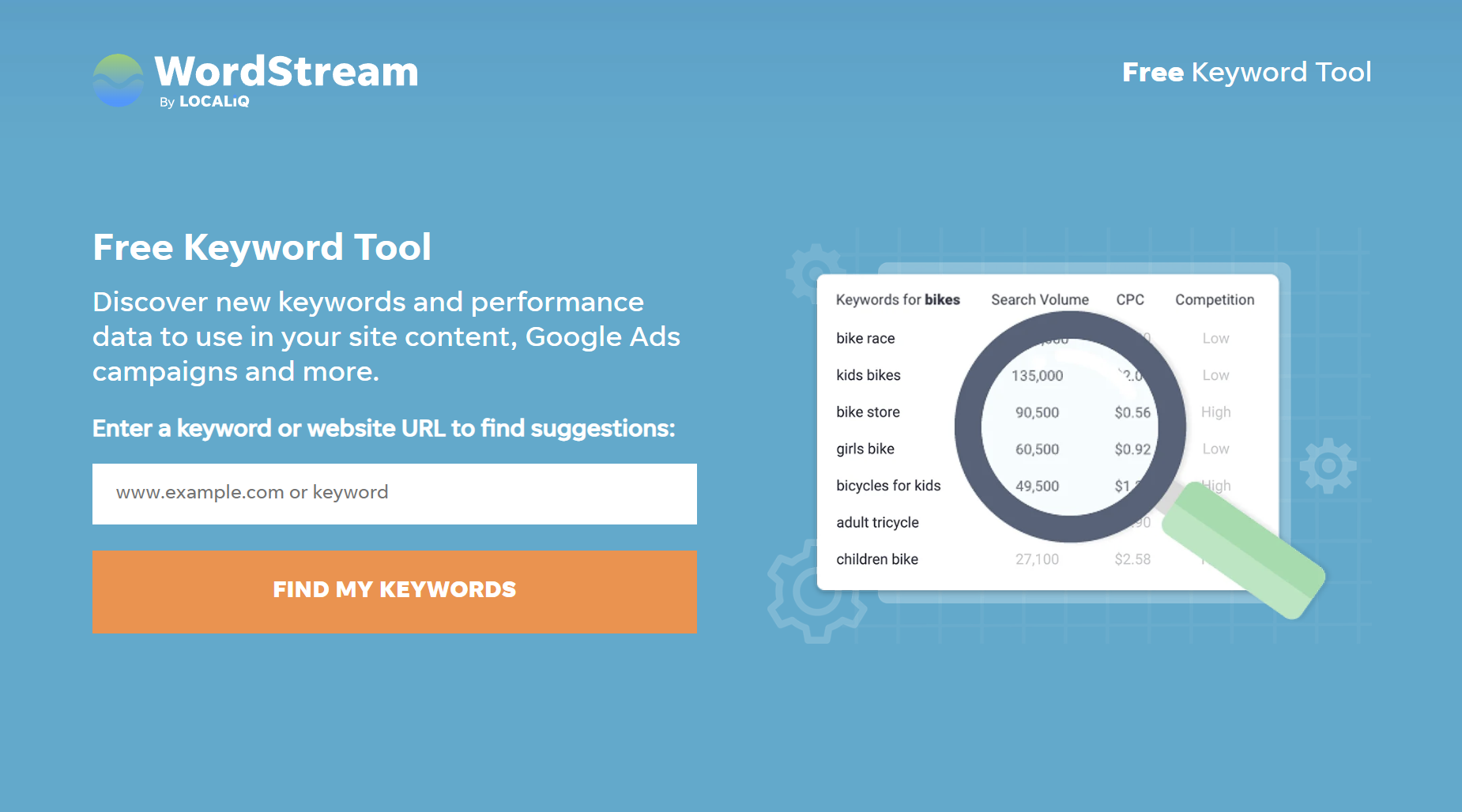Focus the keyword or website URL field
Viewport: 1462px width, 812px height.
pyautogui.click(x=394, y=494)
